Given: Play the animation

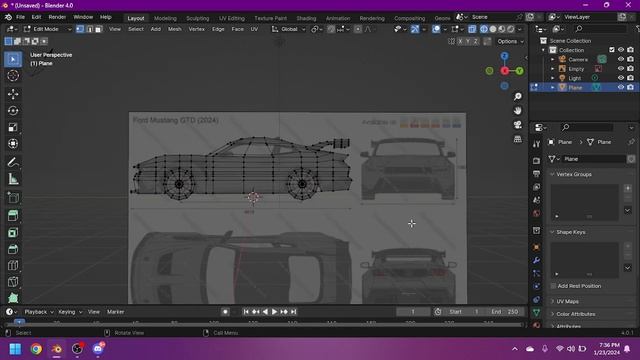Looking at the screenshot, I should (274, 312).
